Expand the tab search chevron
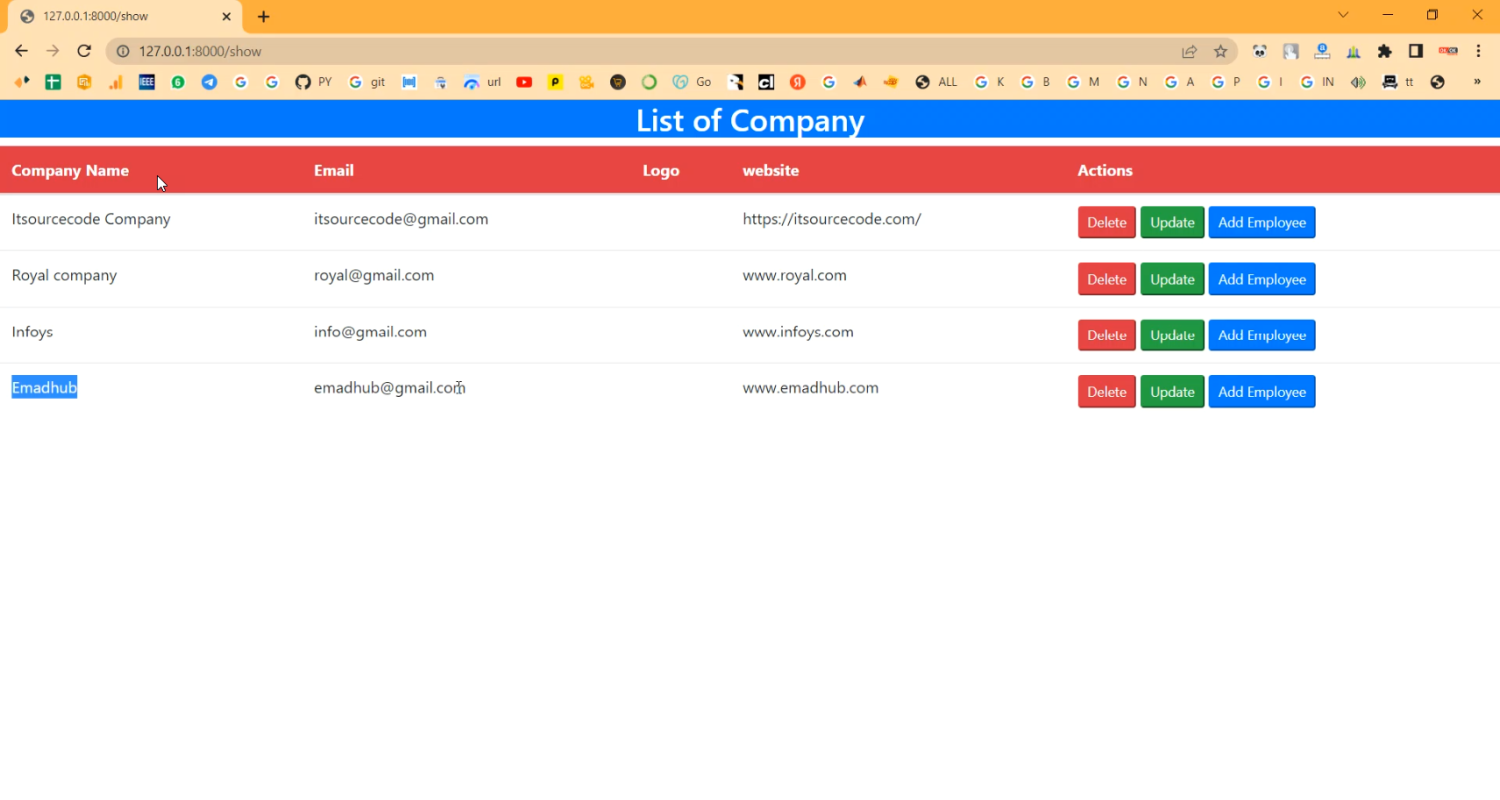The width and height of the screenshot is (1500, 800). coord(1343,15)
